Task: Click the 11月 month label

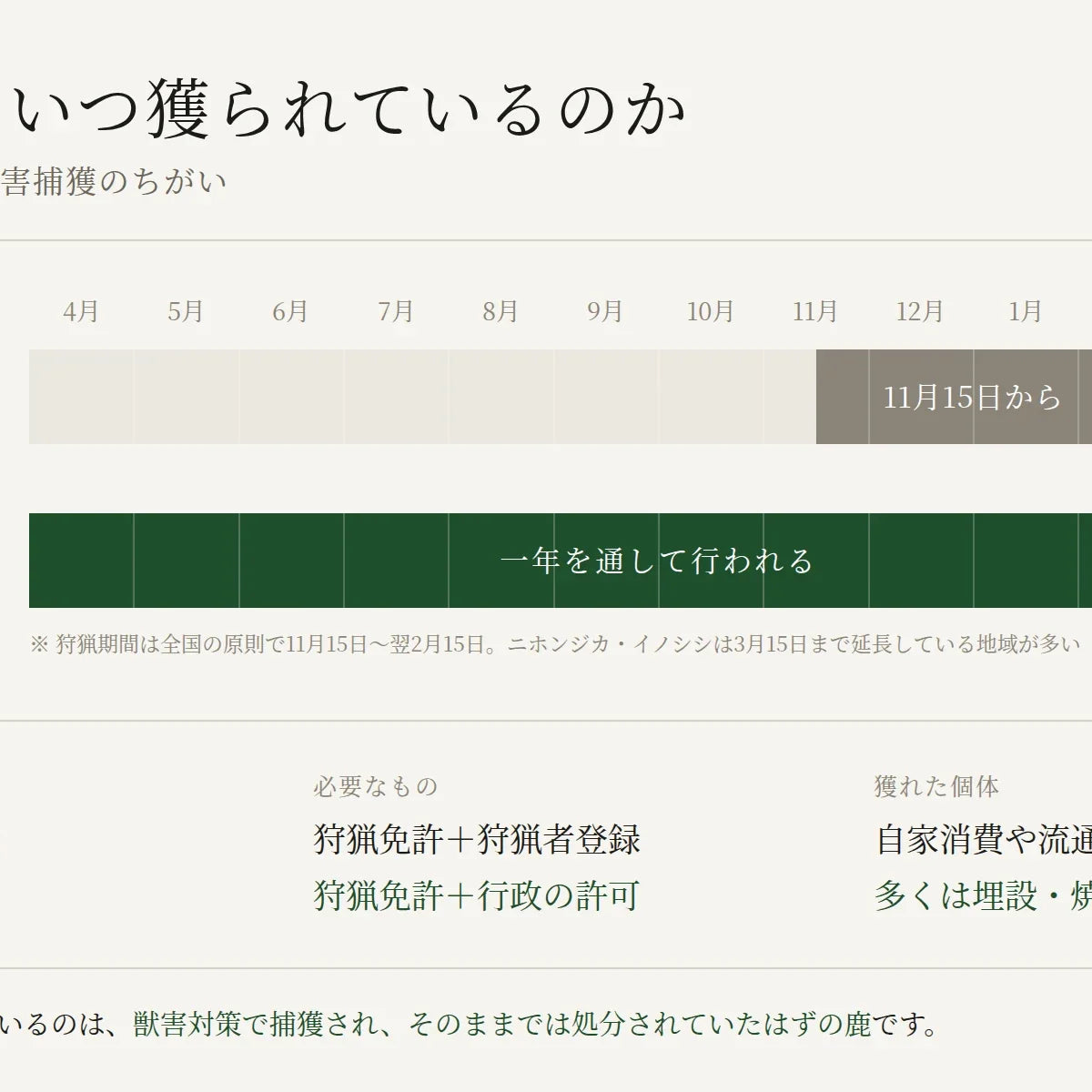Action: (x=815, y=311)
